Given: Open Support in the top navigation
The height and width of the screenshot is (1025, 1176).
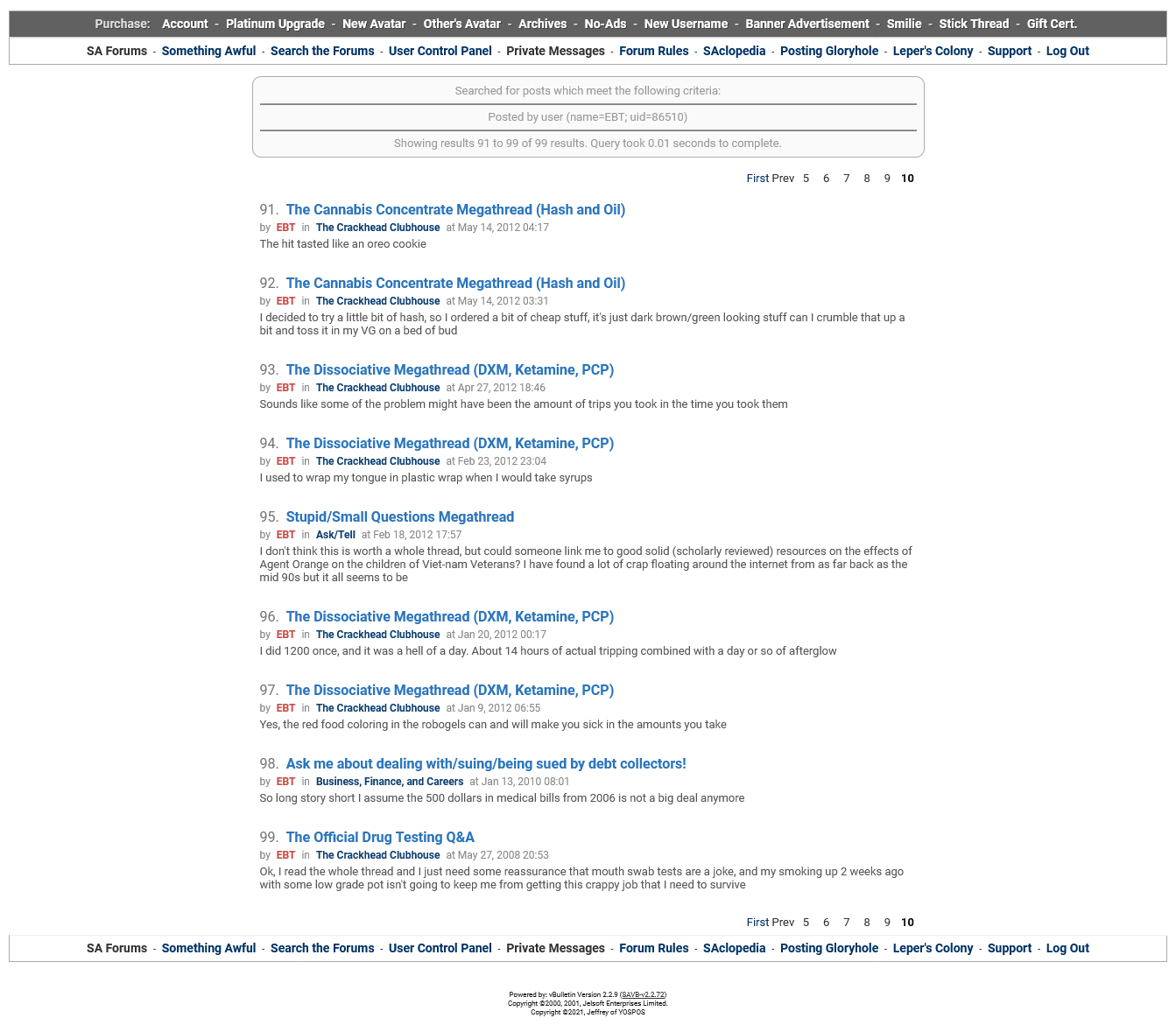Looking at the screenshot, I should click(1010, 51).
